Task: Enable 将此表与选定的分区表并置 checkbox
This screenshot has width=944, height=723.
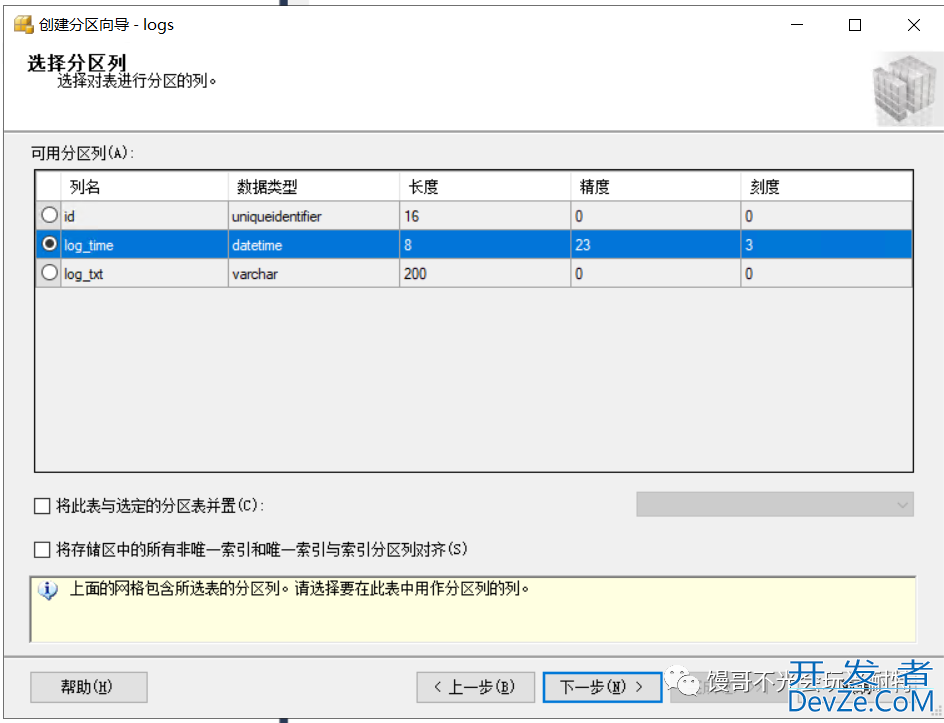Action: coord(42,506)
